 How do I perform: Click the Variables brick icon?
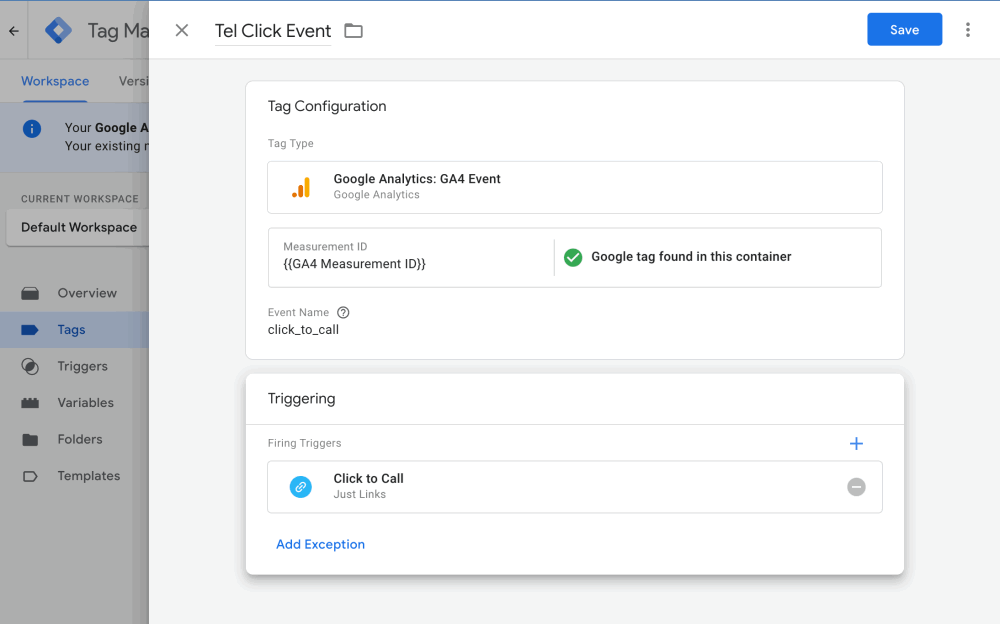pyautogui.click(x=30, y=403)
